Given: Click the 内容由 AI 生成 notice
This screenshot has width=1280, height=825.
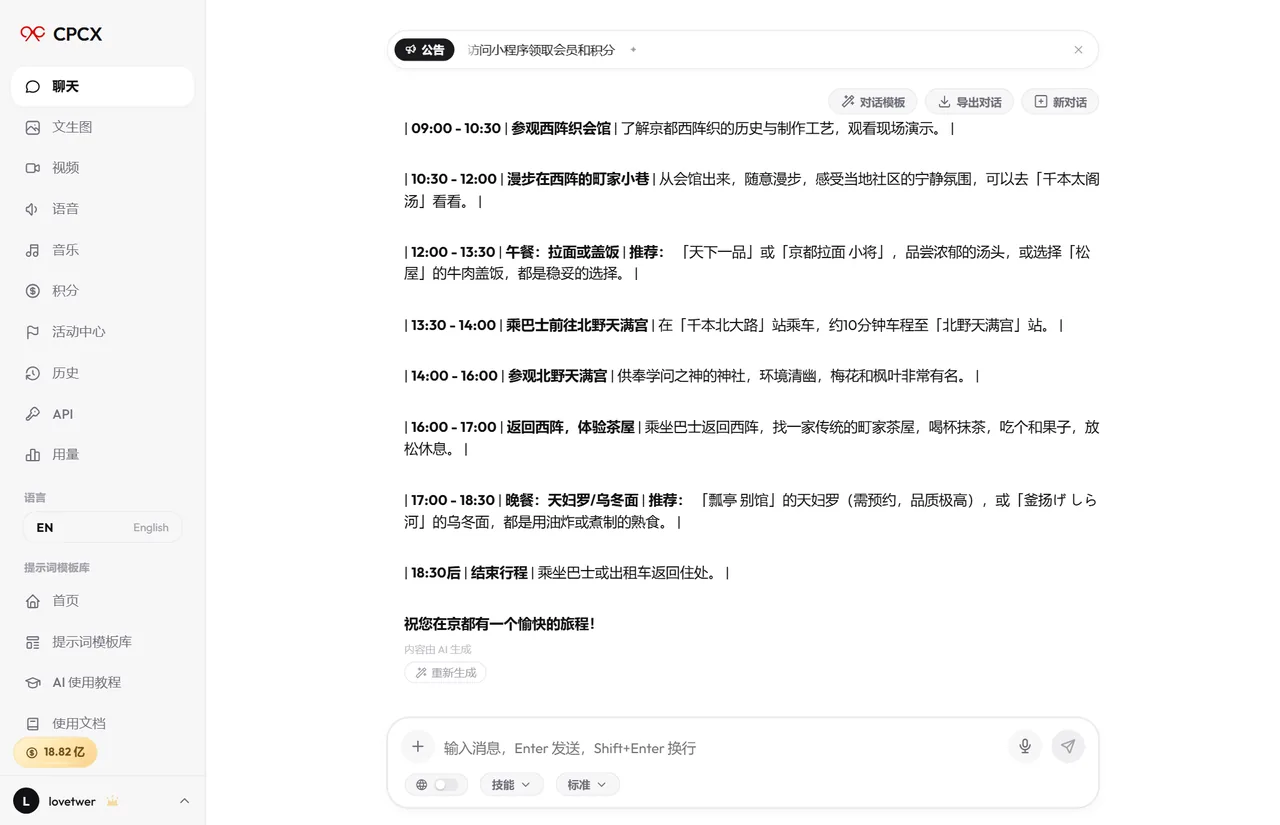Looking at the screenshot, I should click(x=437, y=650).
